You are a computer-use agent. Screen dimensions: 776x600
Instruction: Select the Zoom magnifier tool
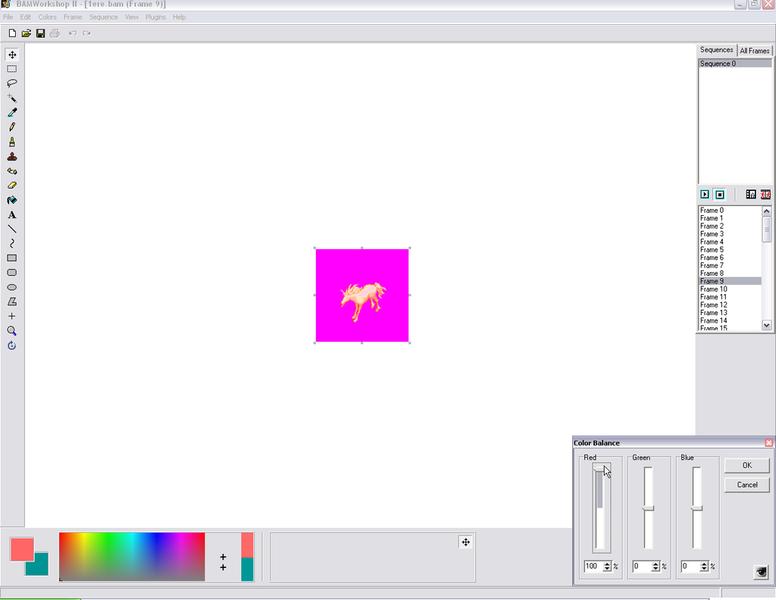click(x=12, y=331)
